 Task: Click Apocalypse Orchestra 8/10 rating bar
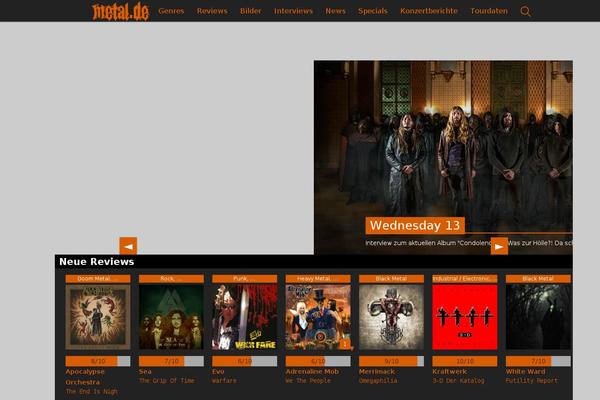98,361
